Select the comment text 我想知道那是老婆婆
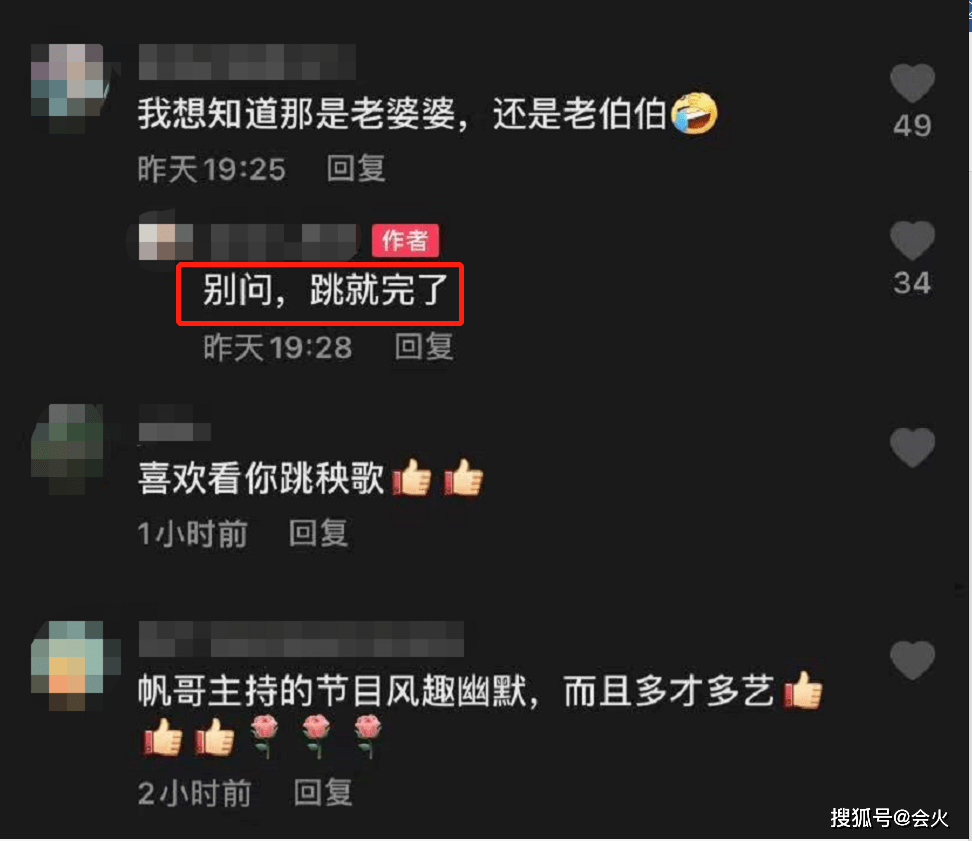 pyautogui.click(x=296, y=114)
